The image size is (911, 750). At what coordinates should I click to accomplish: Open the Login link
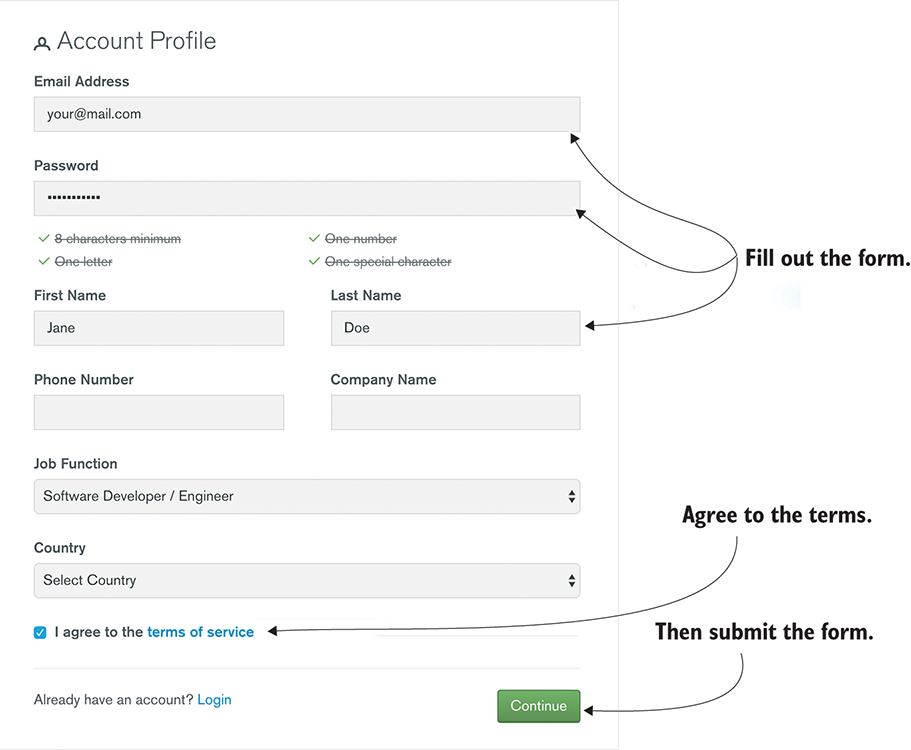(214, 700)
